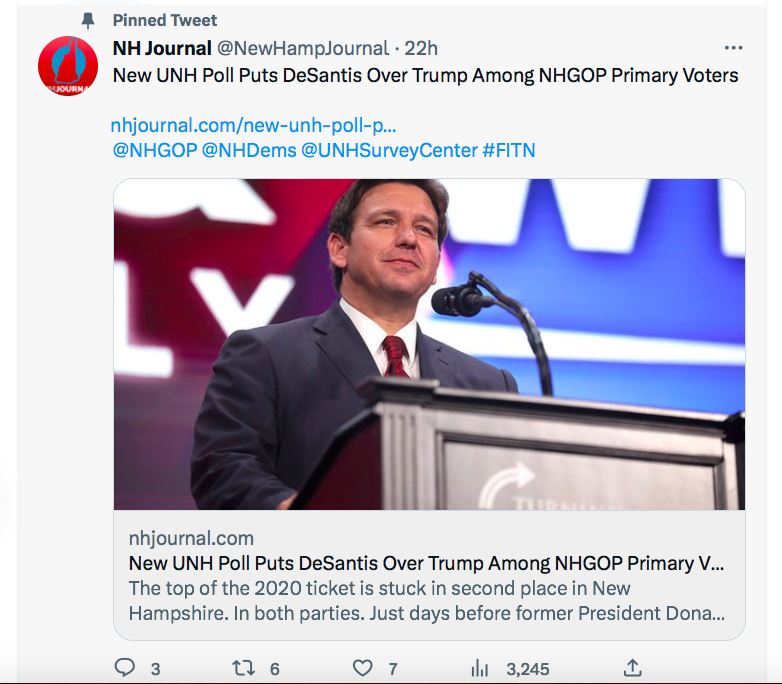Click the pin icon beside Pinned Tweet
782x684 pixels.
click(88, 20)
